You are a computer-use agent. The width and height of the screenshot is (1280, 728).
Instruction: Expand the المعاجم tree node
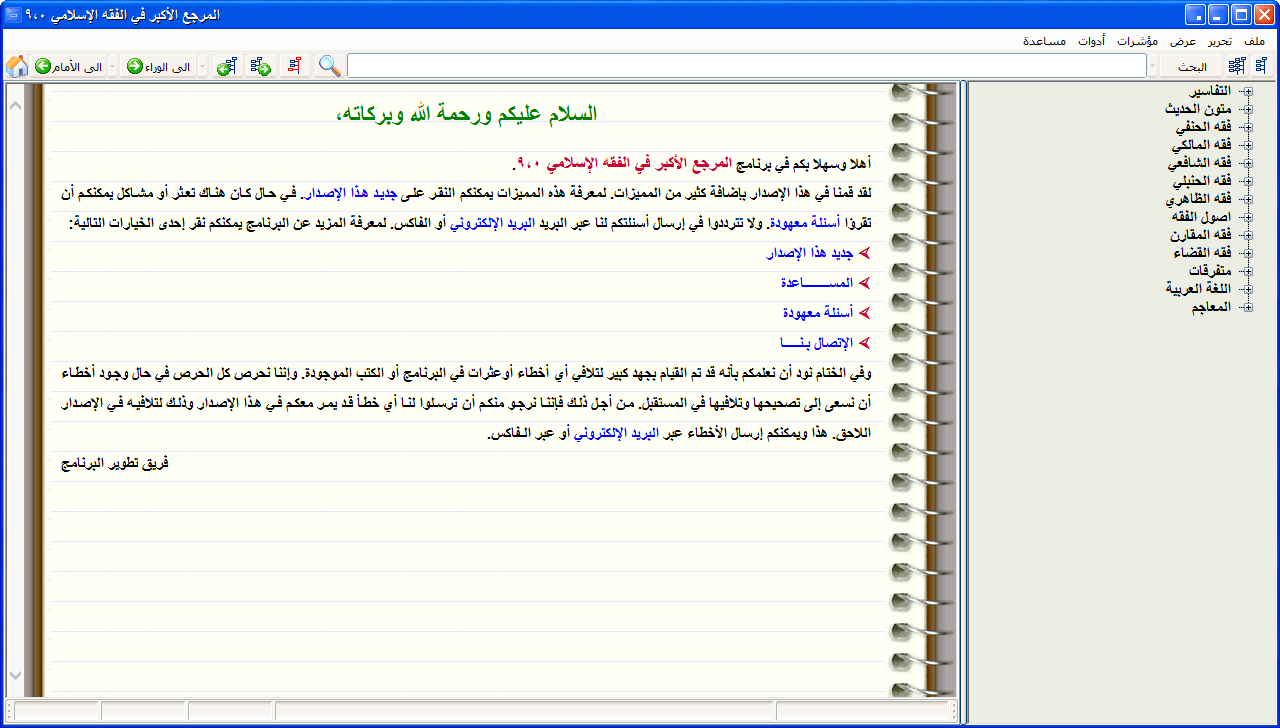click(x=1247, y=307)
